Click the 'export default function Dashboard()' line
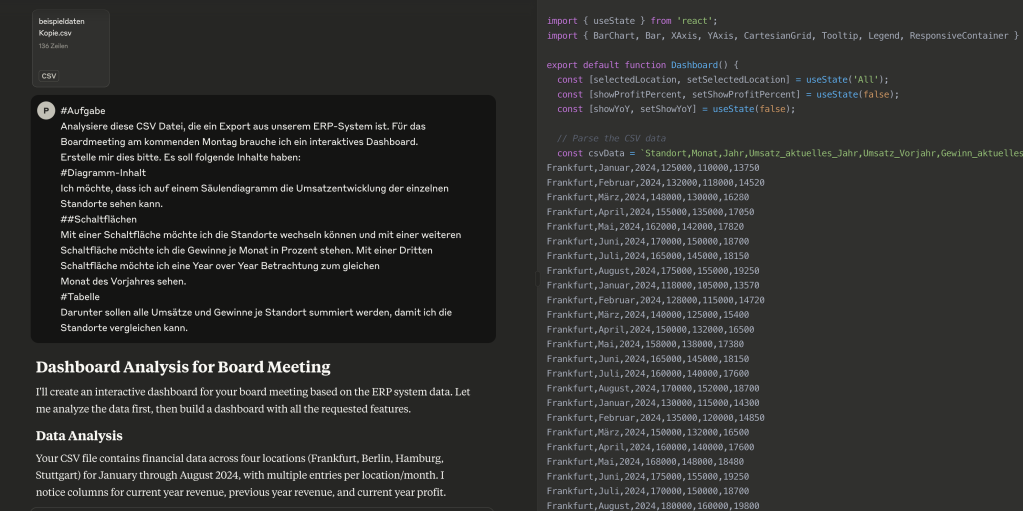The height and width of the screenshot is (511, 1023). click(642, 65)
